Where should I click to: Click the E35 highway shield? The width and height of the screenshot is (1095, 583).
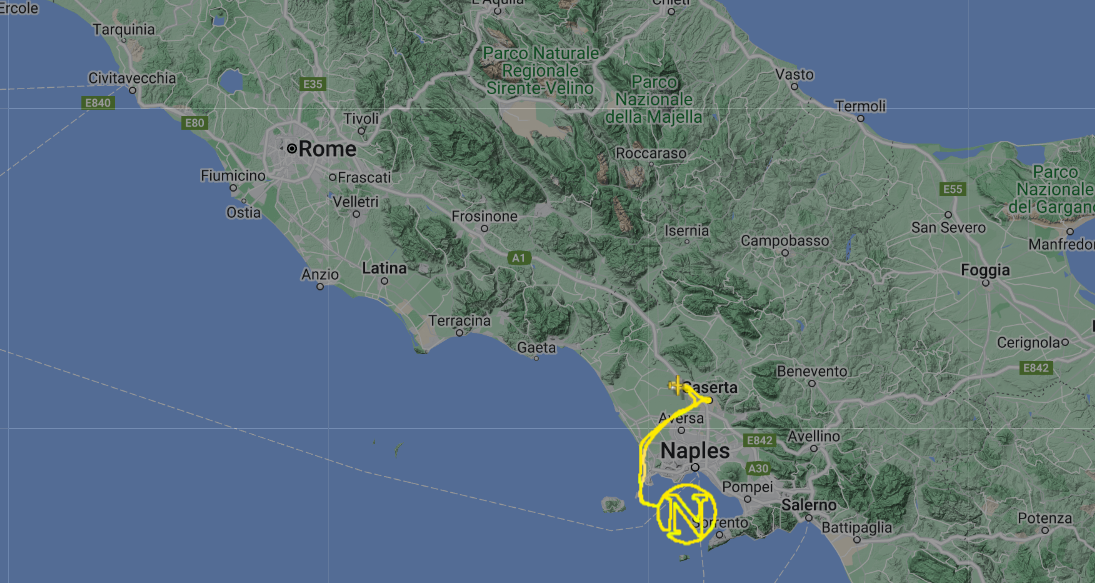point(312,84)
